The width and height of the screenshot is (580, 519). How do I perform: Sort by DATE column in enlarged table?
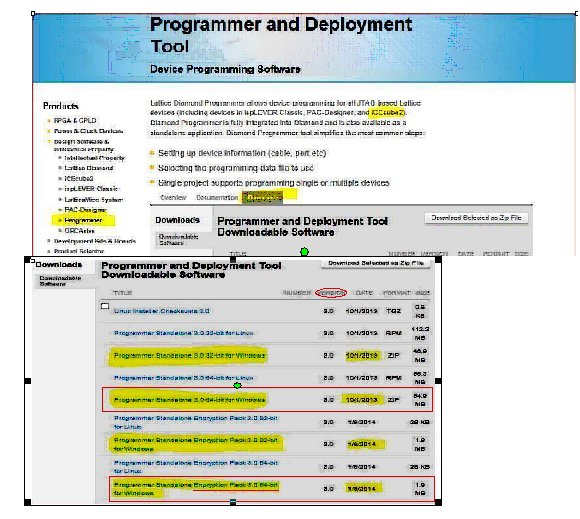click(364, 293)
